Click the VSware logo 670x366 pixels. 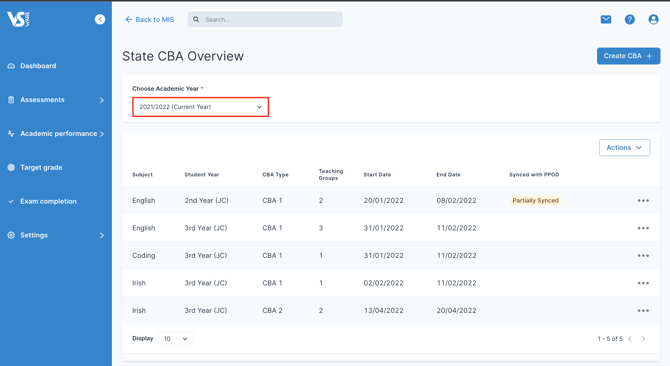tap(18, 19)
